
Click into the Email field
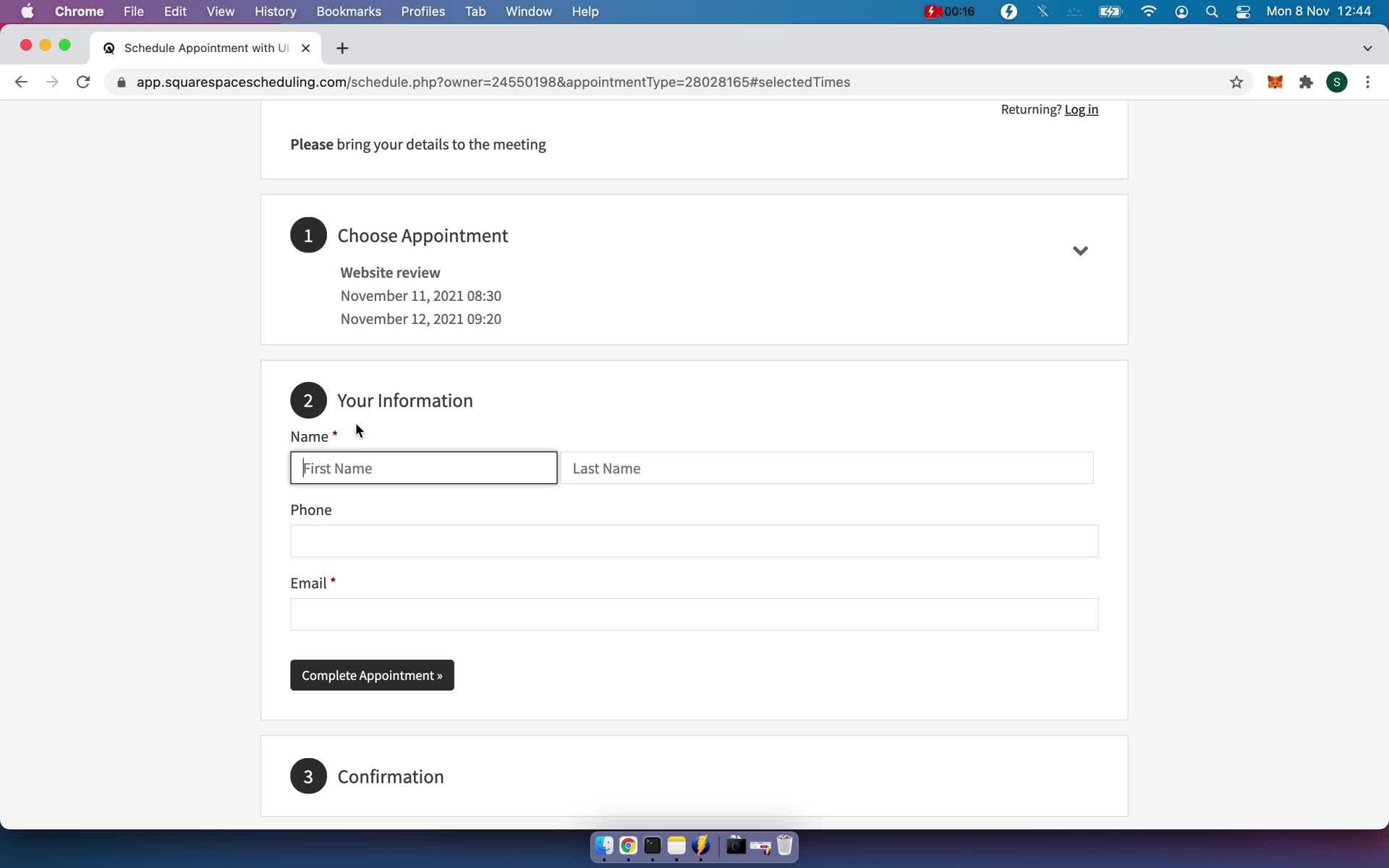tap(694, 614)
